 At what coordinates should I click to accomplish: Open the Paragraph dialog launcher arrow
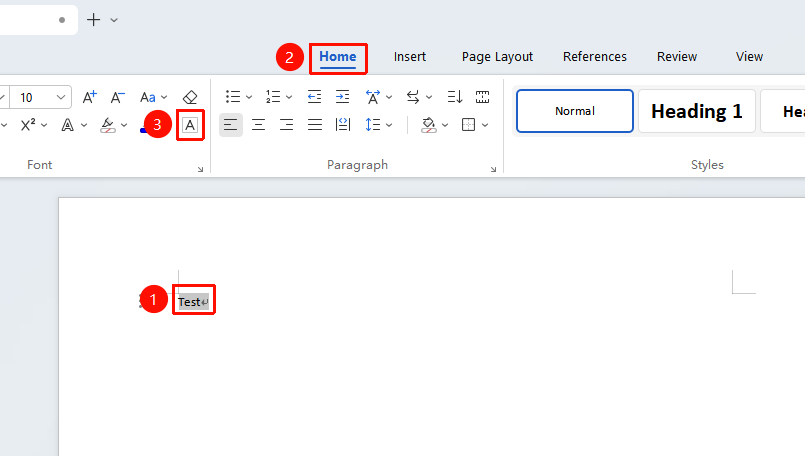pyautogui.click(x=493, y=169)
